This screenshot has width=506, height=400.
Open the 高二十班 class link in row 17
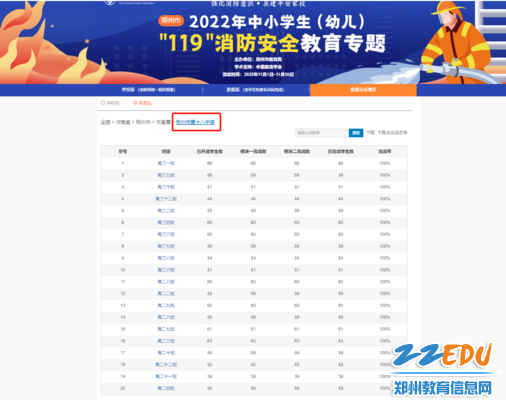166,353
